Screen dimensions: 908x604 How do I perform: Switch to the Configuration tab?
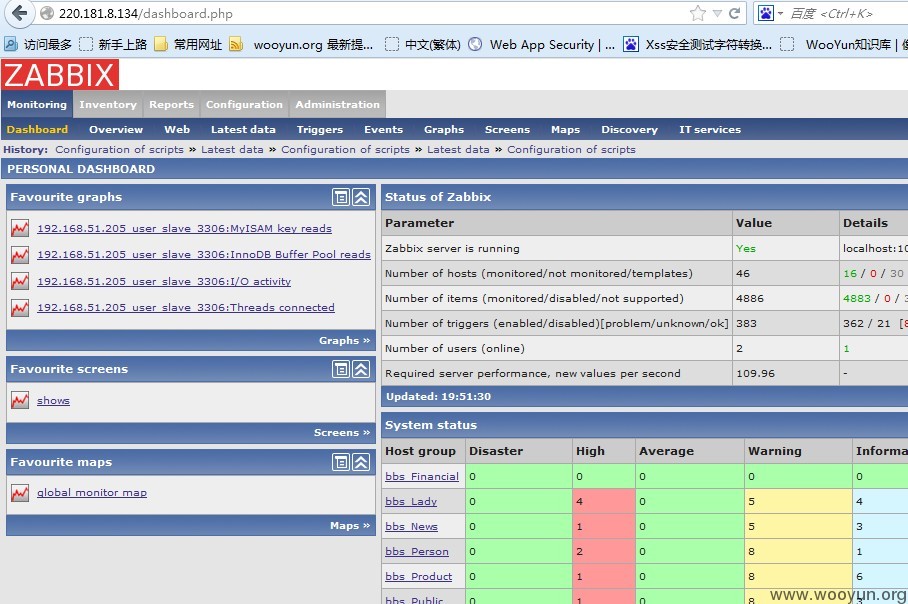pos(244,104)
